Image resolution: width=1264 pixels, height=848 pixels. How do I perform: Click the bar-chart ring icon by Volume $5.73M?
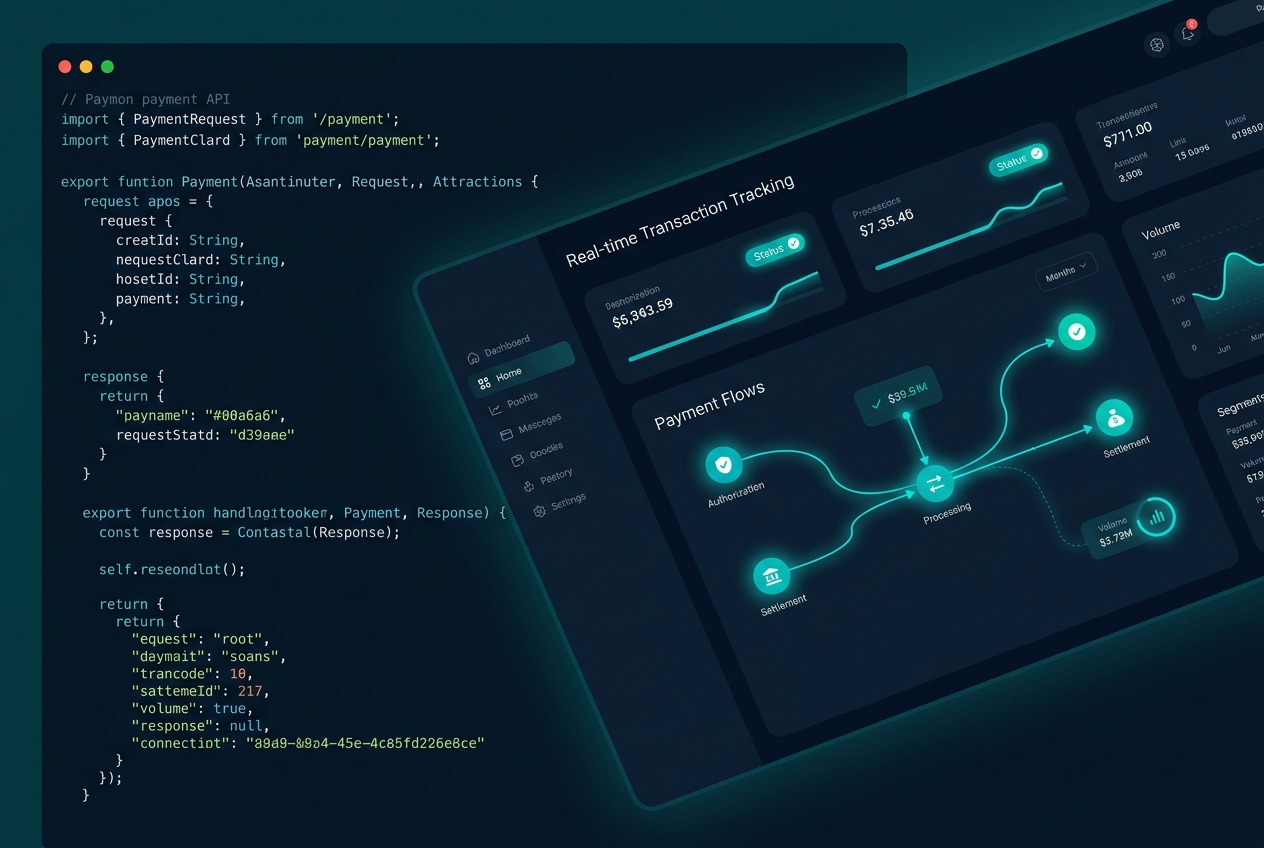[x=1157, y=517]
